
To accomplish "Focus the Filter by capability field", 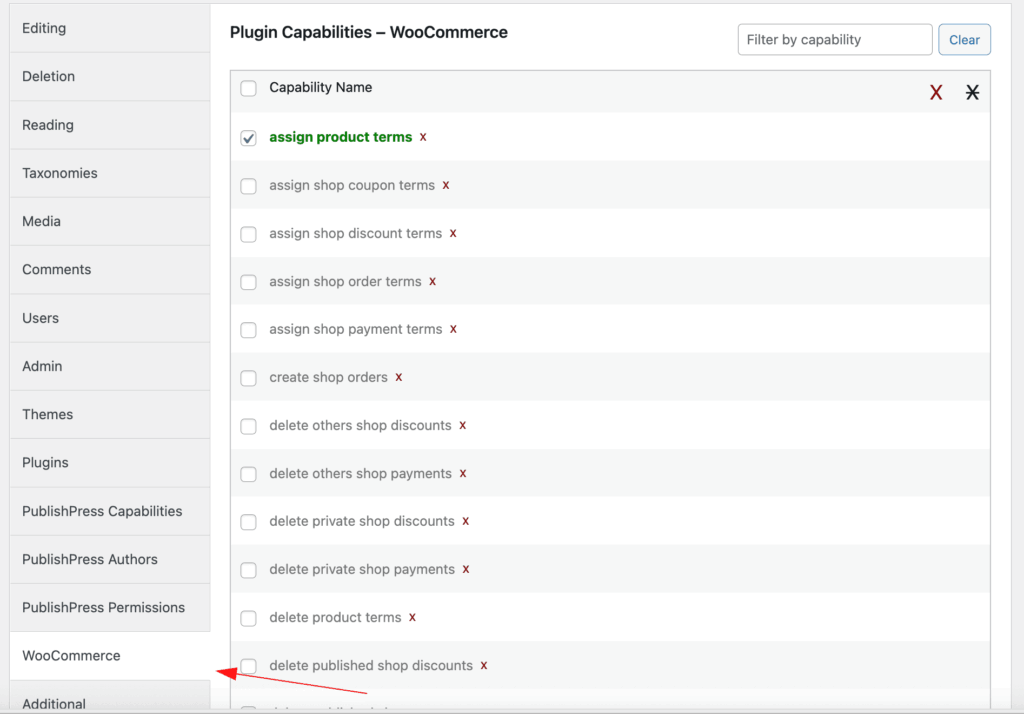I will click(835, 40).
